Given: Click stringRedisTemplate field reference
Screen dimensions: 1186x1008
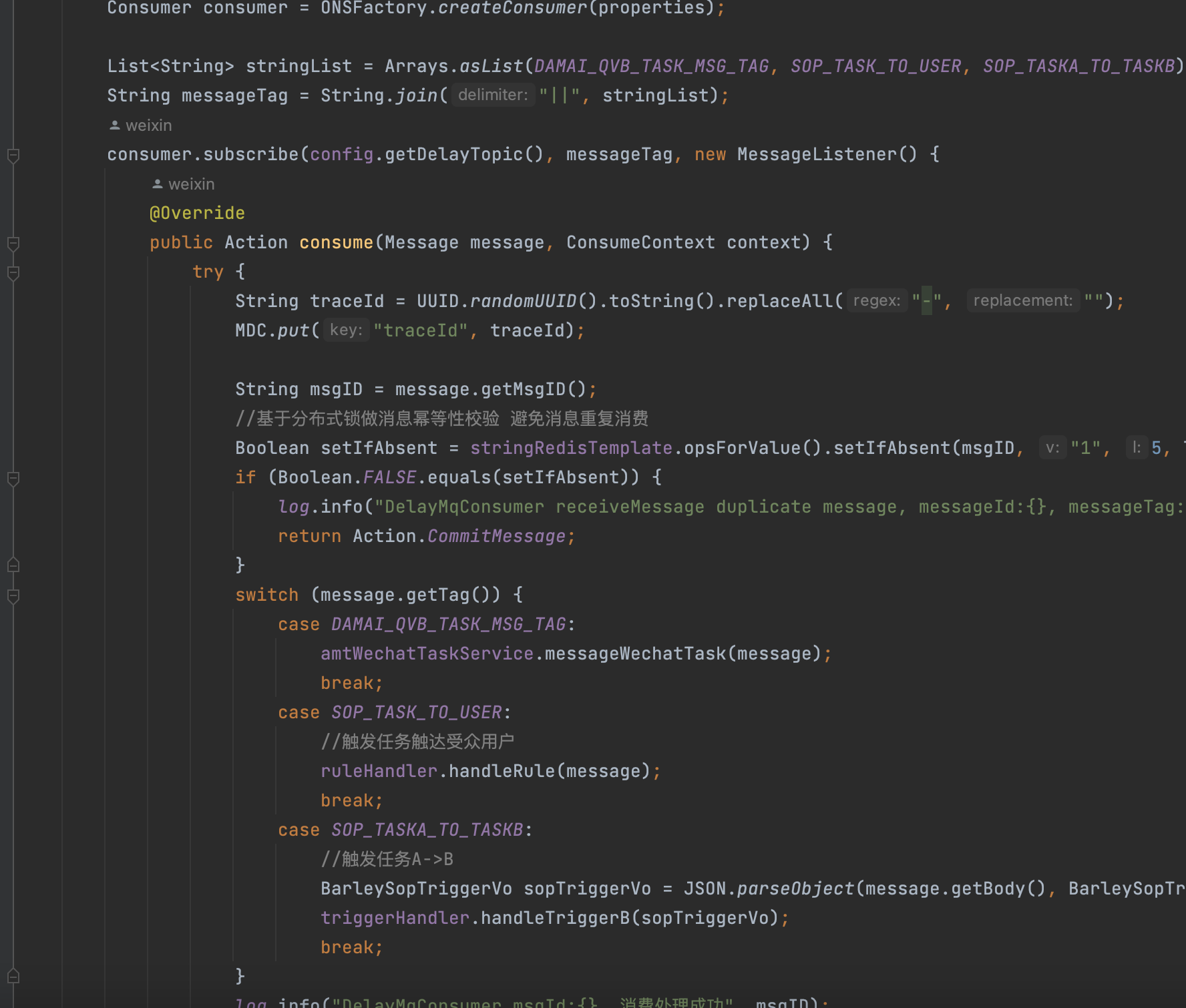Looking at the screenshot, I should (572, 448).
